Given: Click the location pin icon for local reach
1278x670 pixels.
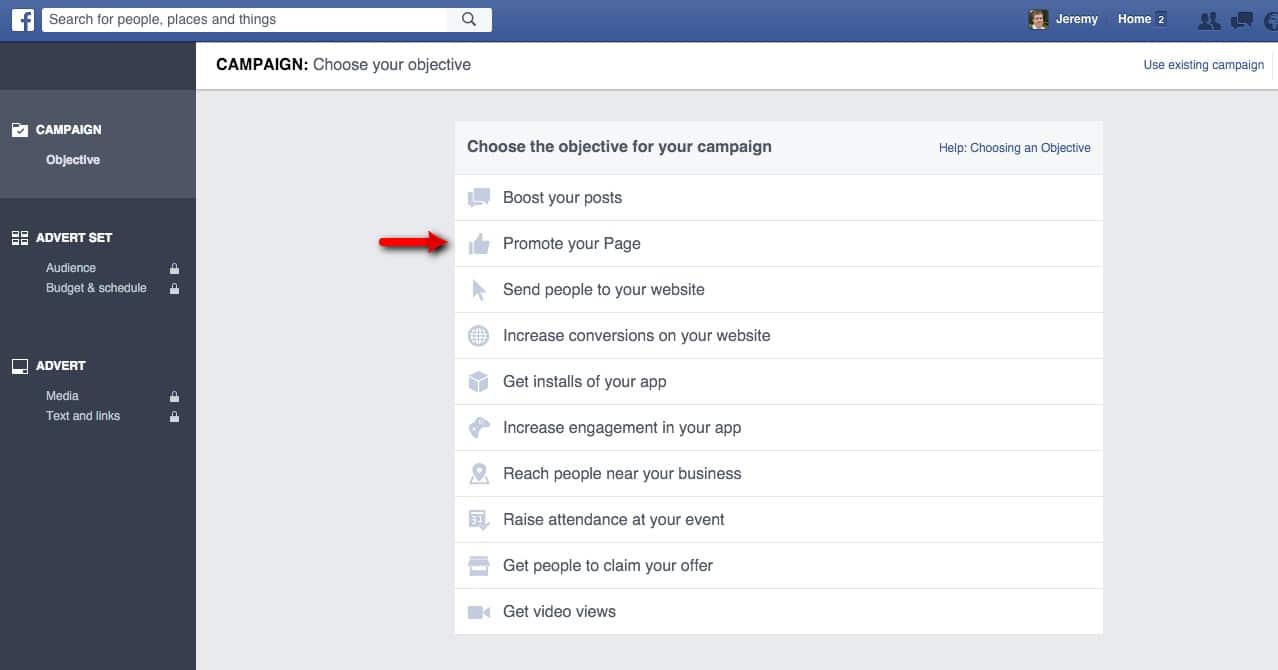Looking at the screenshot, I should click(x=479, y=474).
